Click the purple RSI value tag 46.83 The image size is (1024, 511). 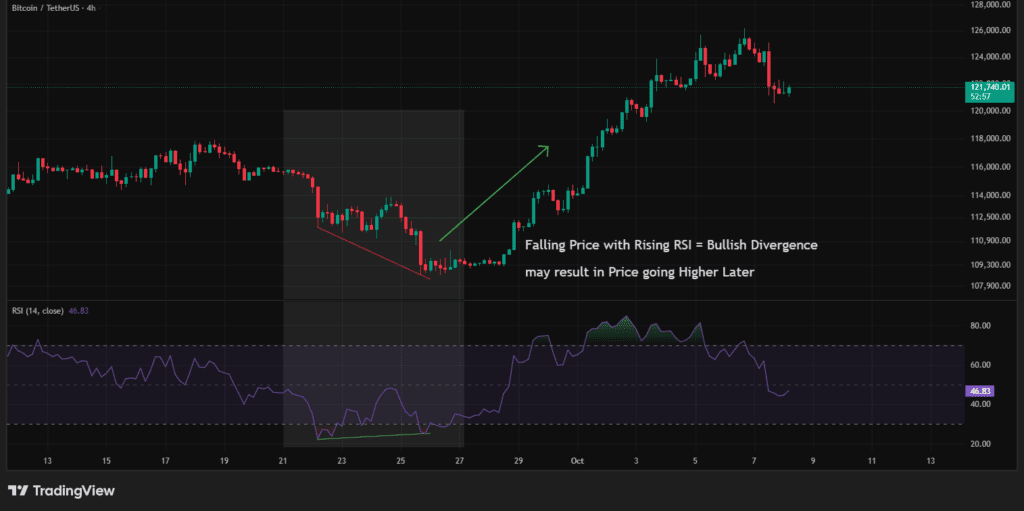point(981,392)
